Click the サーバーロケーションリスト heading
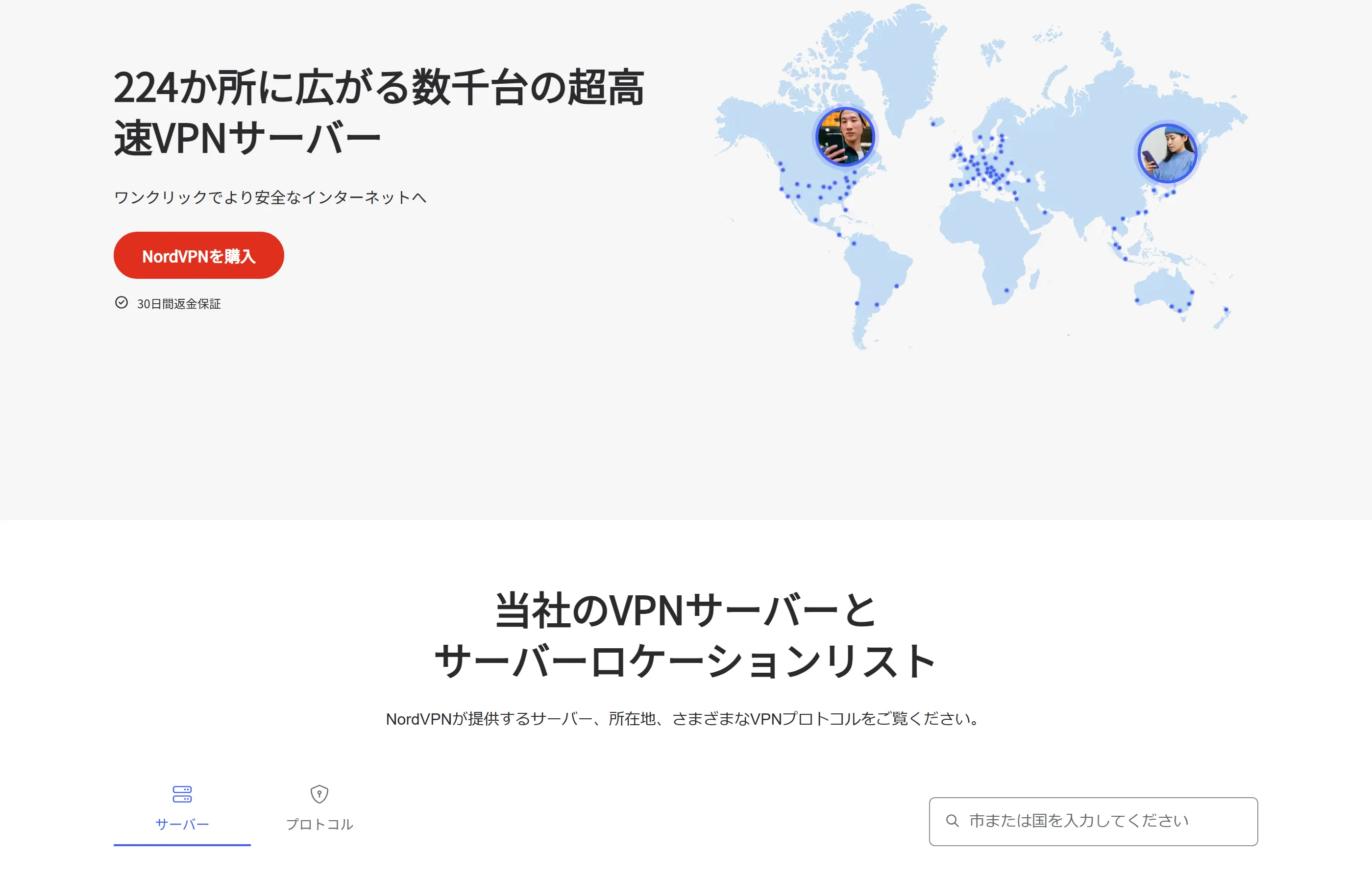Screen dimensions: 1372x879 [686, 661]
